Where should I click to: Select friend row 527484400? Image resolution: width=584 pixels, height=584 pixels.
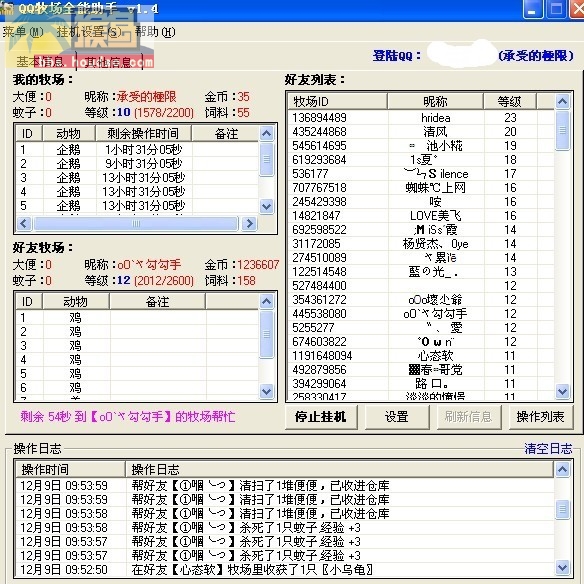point(421,286)
